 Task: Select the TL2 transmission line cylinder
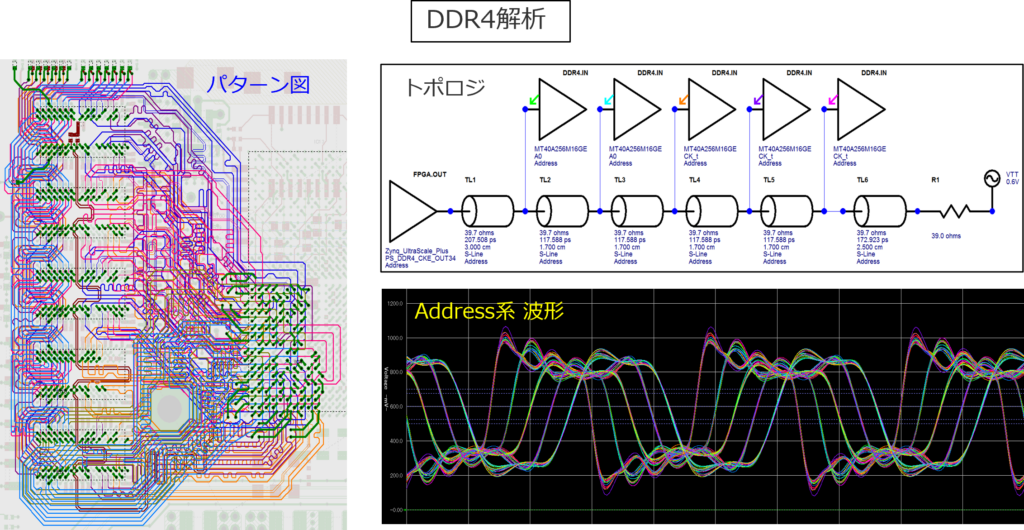[562, 211]
